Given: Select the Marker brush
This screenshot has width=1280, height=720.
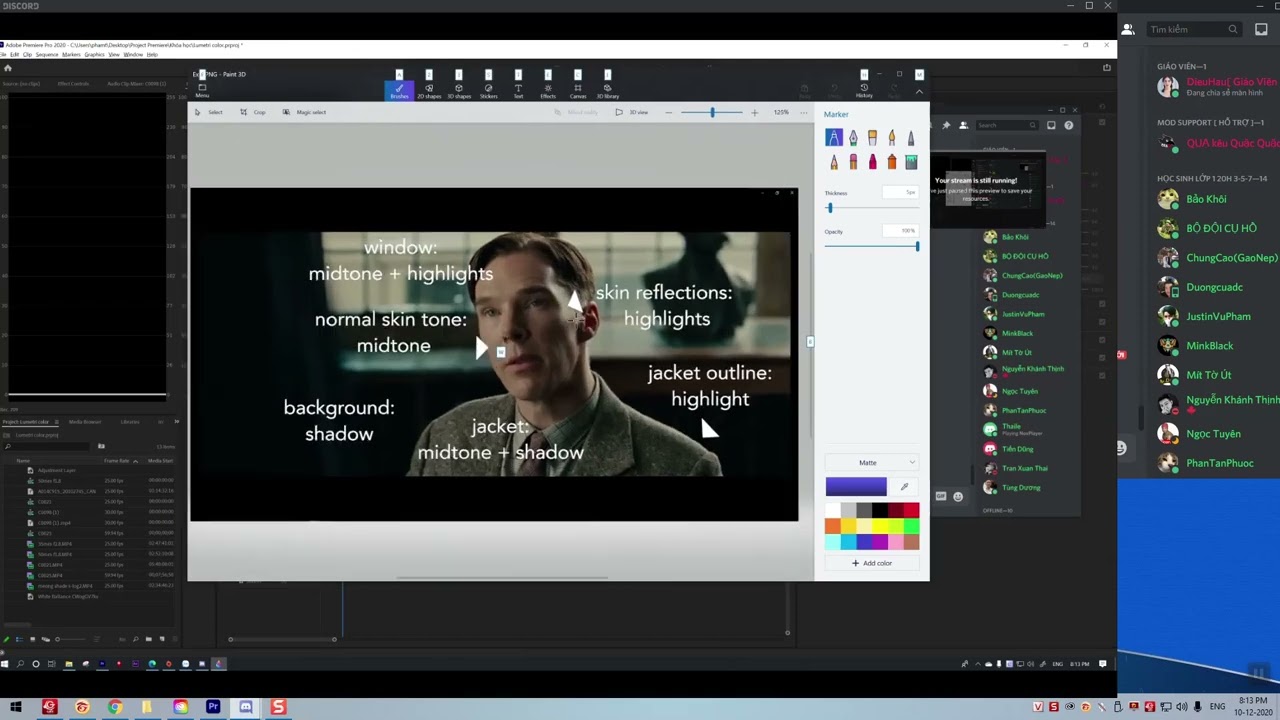Looking at the screenshot, I should click(x=834, y=138).
